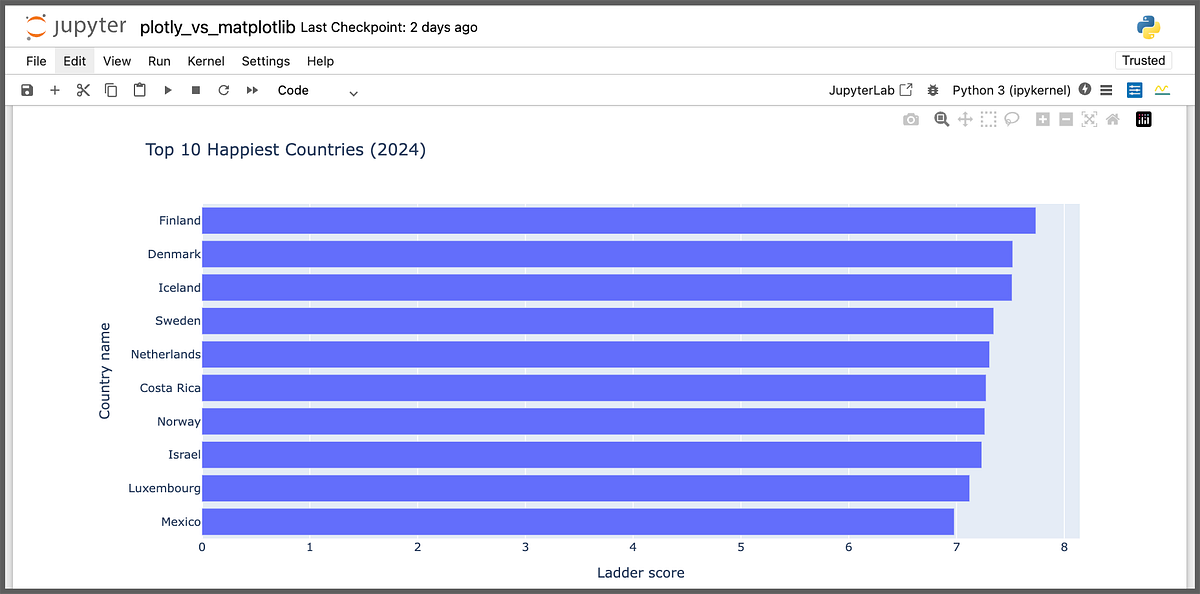This screenshot has height=594, width=1200.
Task: Open the cell type Code dropdown
Action: click(318, 90)
